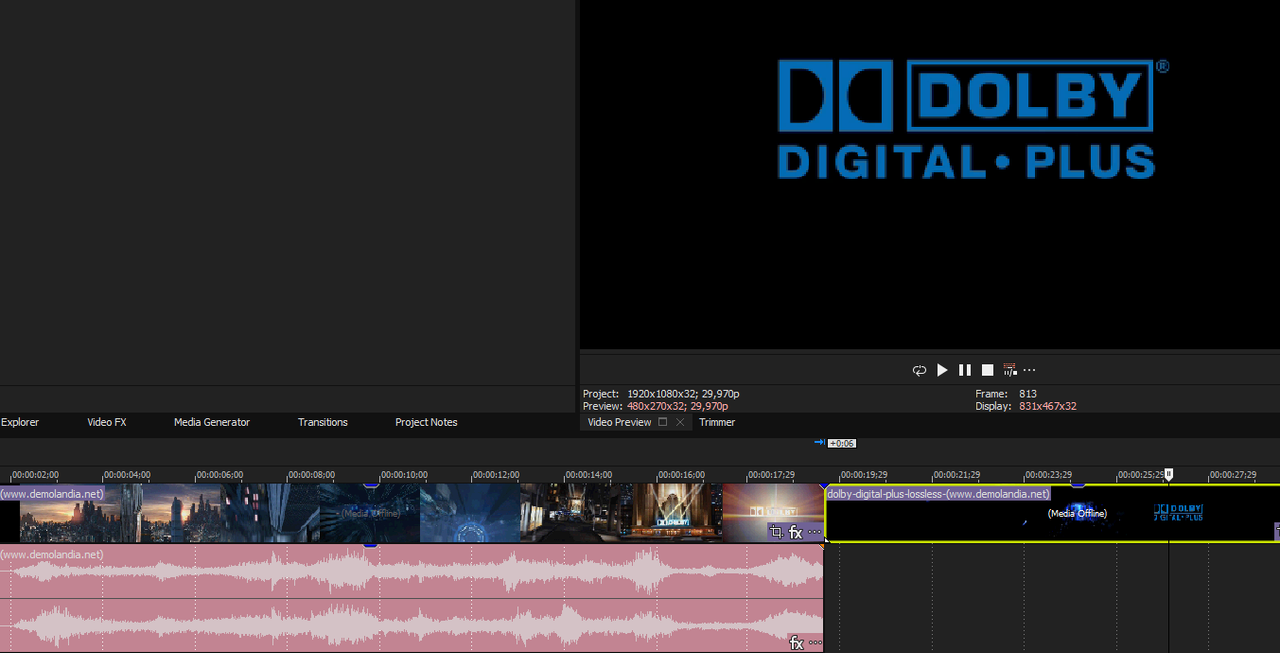Image resolution: width=1280 pixels, height=653 pixels.
Task: Switch to the Explorer tab
Action: 20,422
